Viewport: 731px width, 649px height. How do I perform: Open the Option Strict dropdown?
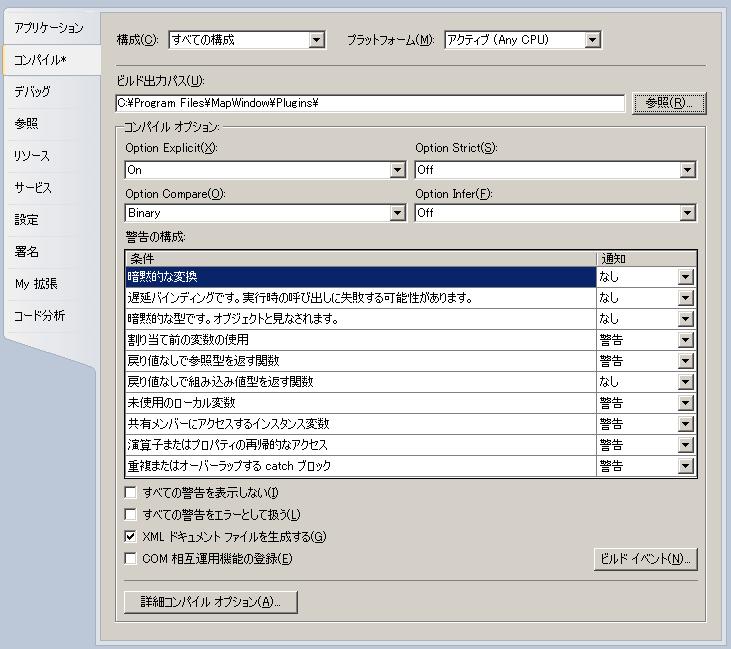pyautogui.click(x=687, y=170)
